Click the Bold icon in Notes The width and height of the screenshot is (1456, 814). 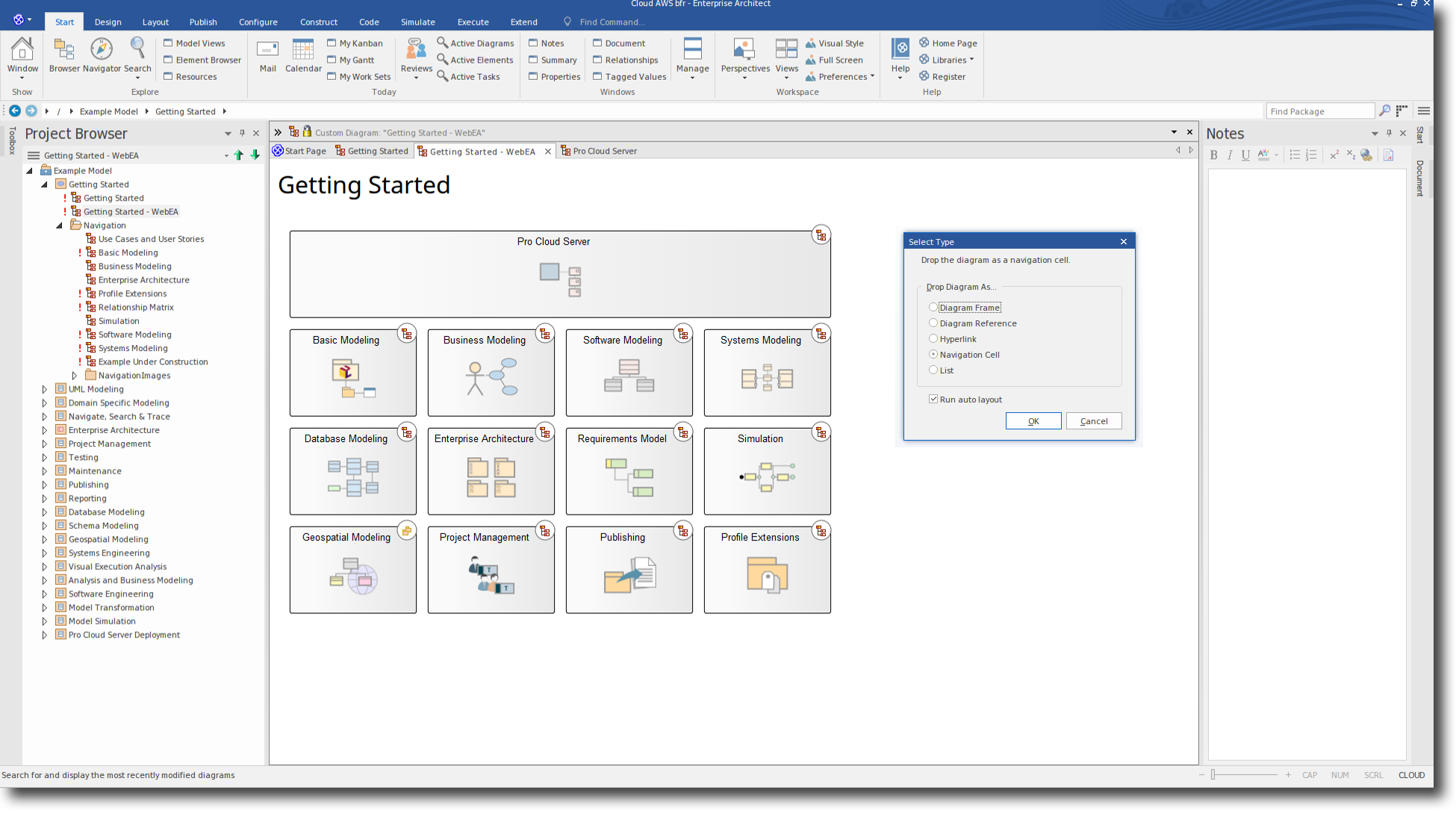tap(1213, 155)
